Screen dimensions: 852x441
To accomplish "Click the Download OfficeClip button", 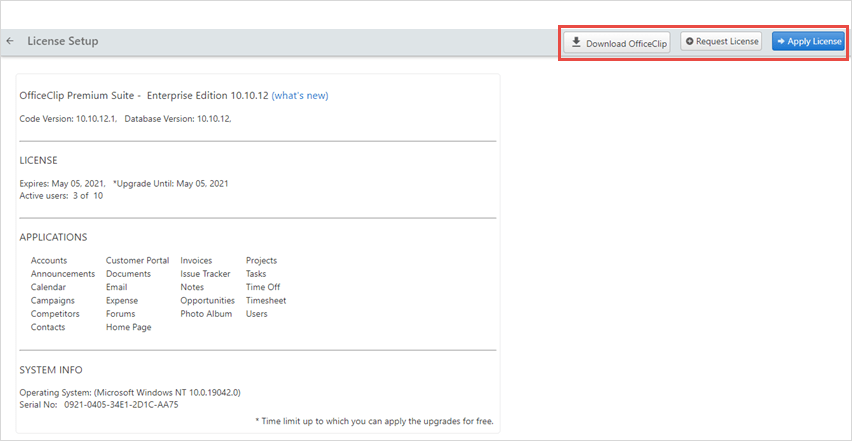I will click(616, 42).
